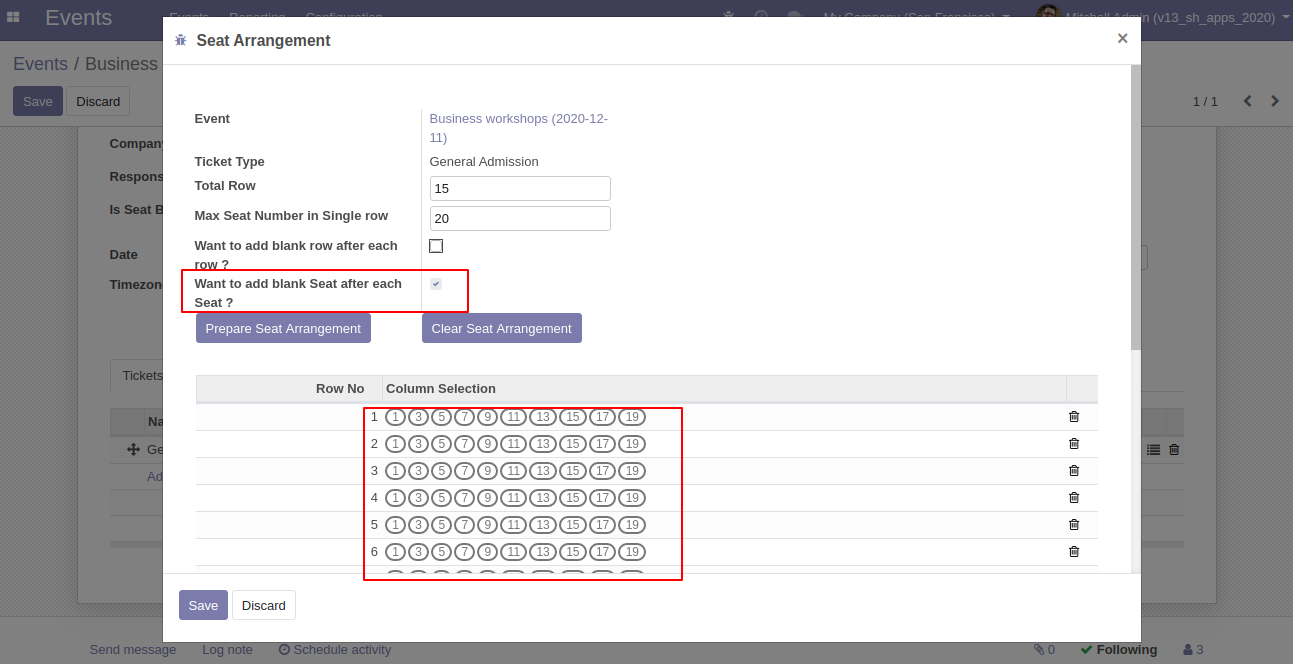Delete row 5 with its trash icon
This screenshot has width=1293, height=664.
point(1074,525)
